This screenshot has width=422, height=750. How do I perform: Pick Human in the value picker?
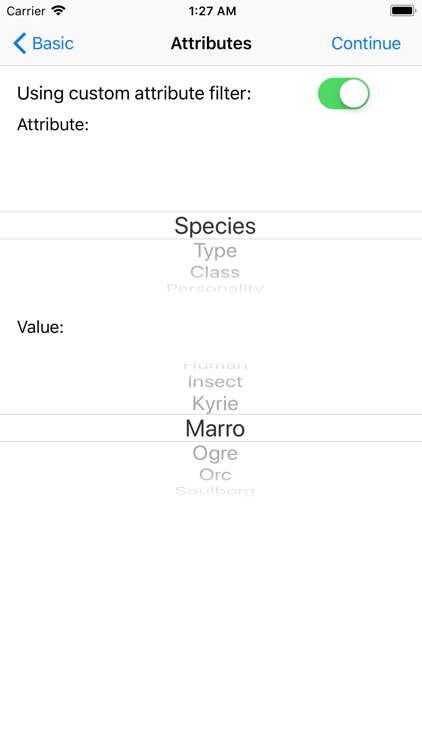pyautogui.click(x=215, y=365)
